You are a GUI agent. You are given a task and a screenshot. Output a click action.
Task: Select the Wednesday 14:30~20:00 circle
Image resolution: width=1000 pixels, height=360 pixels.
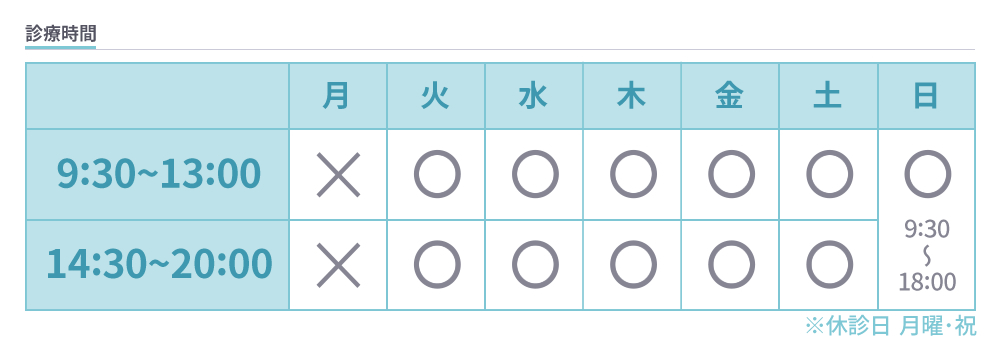535,265
